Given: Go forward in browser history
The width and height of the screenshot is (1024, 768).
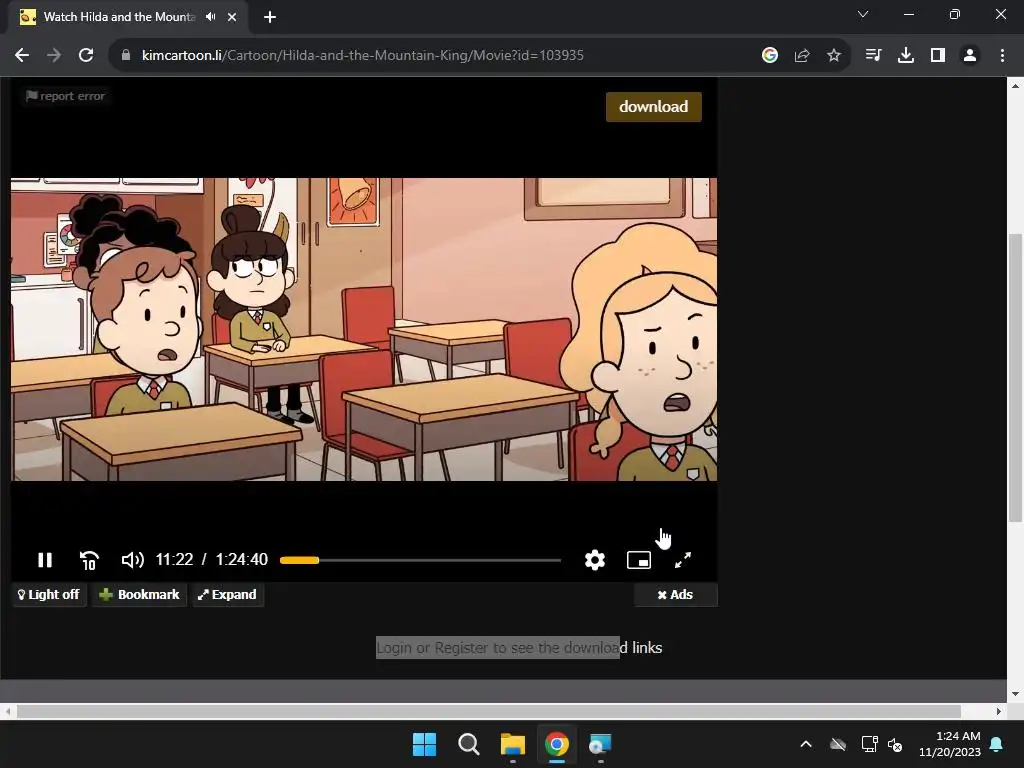Looking at the screenshot, I should click(54, 55).
